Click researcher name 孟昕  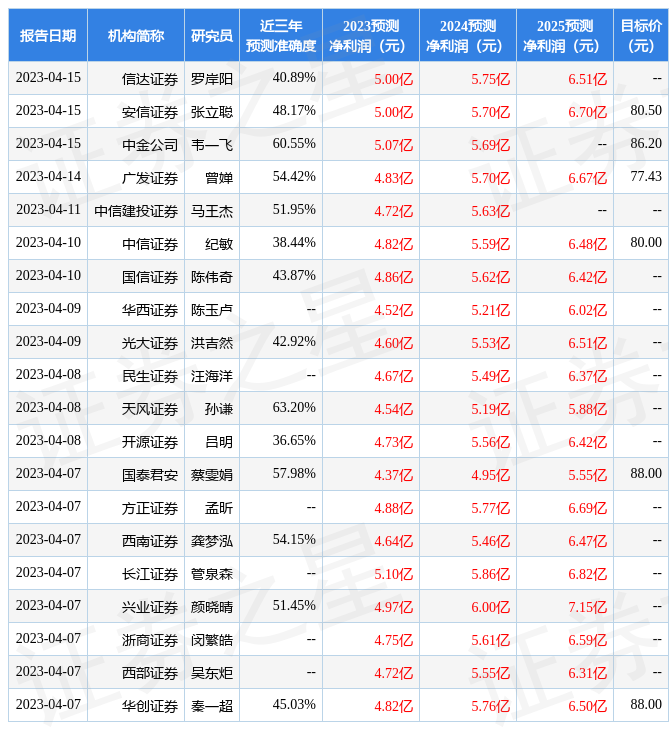(x=219, y=508)
